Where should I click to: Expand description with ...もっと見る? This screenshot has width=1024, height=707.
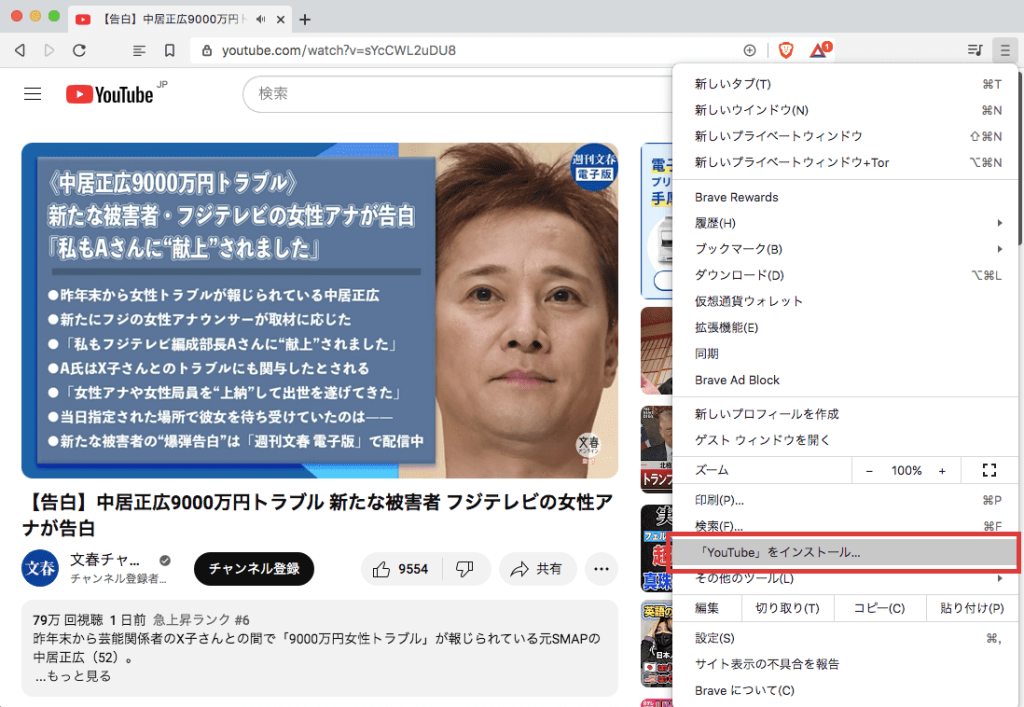coord(73,676)
